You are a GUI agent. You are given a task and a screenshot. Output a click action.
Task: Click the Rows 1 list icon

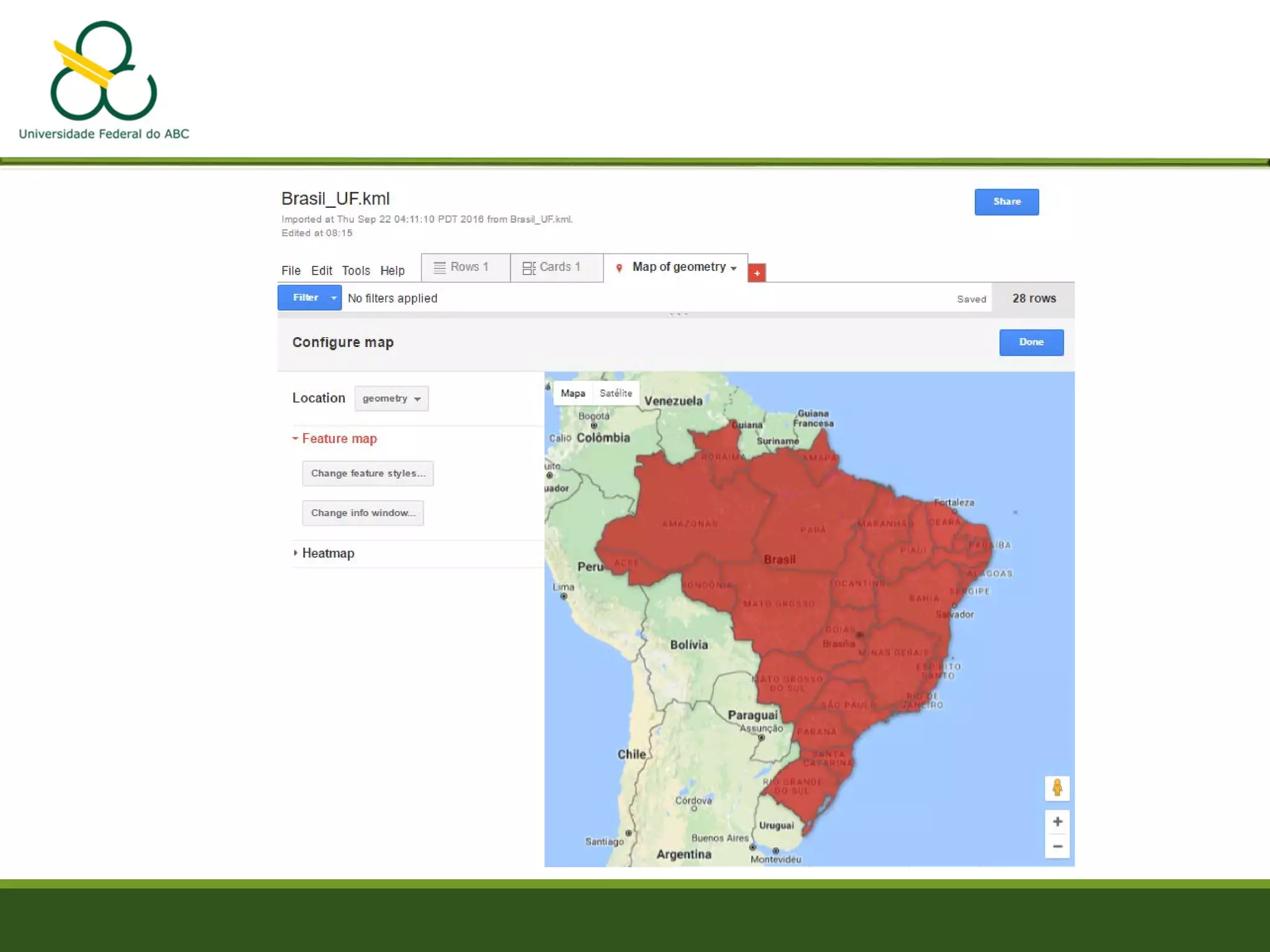440,267
